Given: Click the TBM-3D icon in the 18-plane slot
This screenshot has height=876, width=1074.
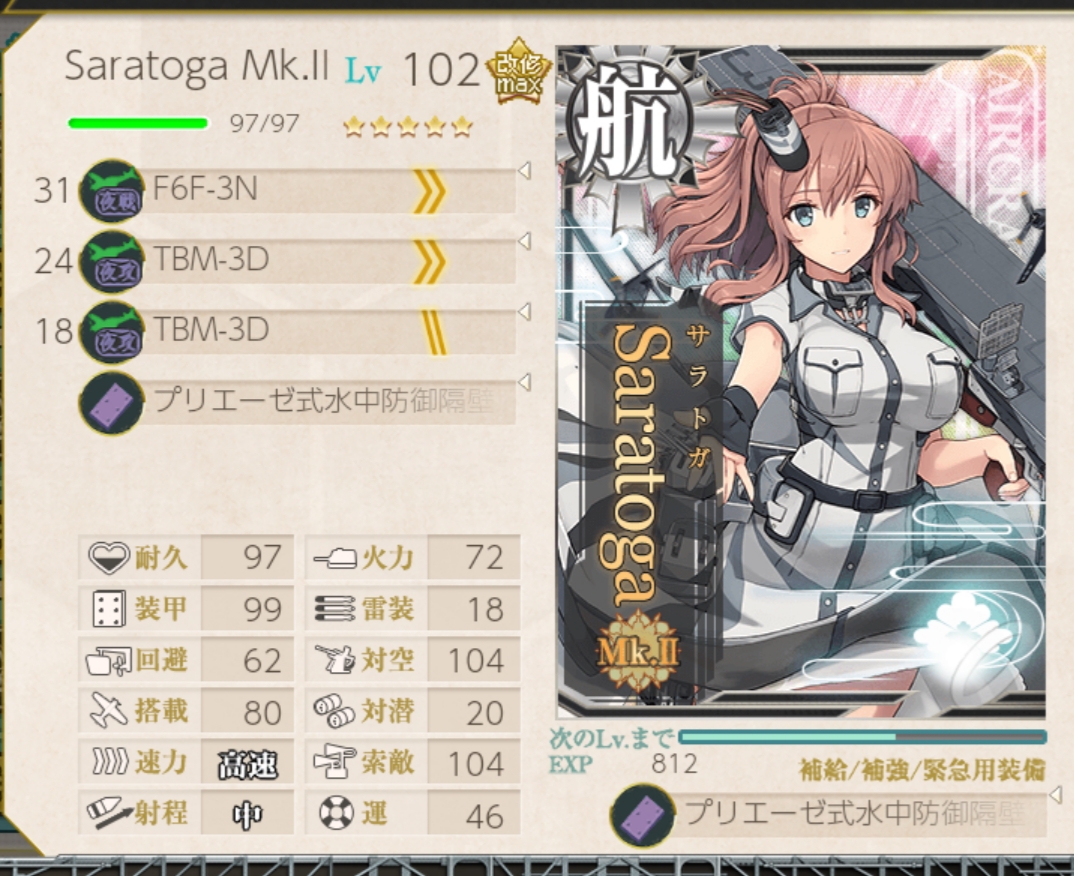Looking at the screenshot, I should (112, 332).
